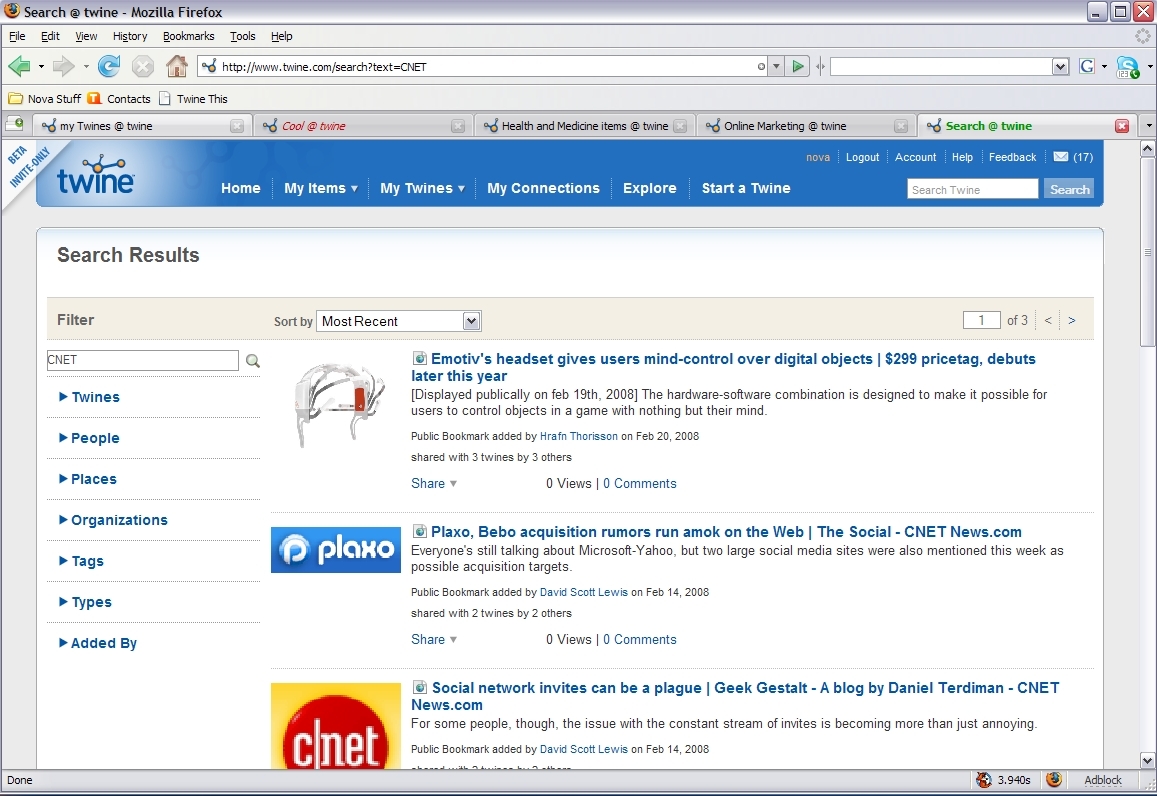1157x796 pixels.
Task: Click the Home navigation link
Action: click(241, 188)
